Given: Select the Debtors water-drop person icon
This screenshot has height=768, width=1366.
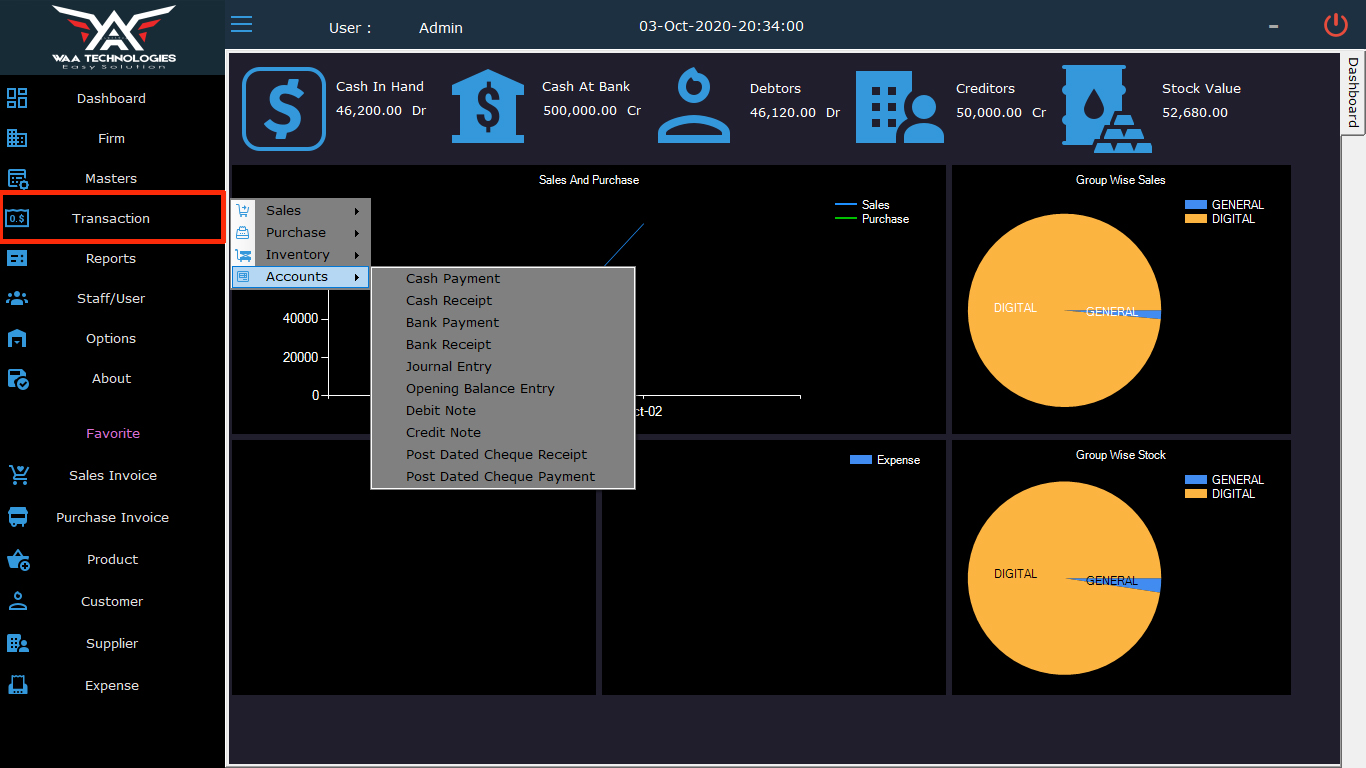Looking at the screenshot, I should pyautogui.click(x=694, y=104).
